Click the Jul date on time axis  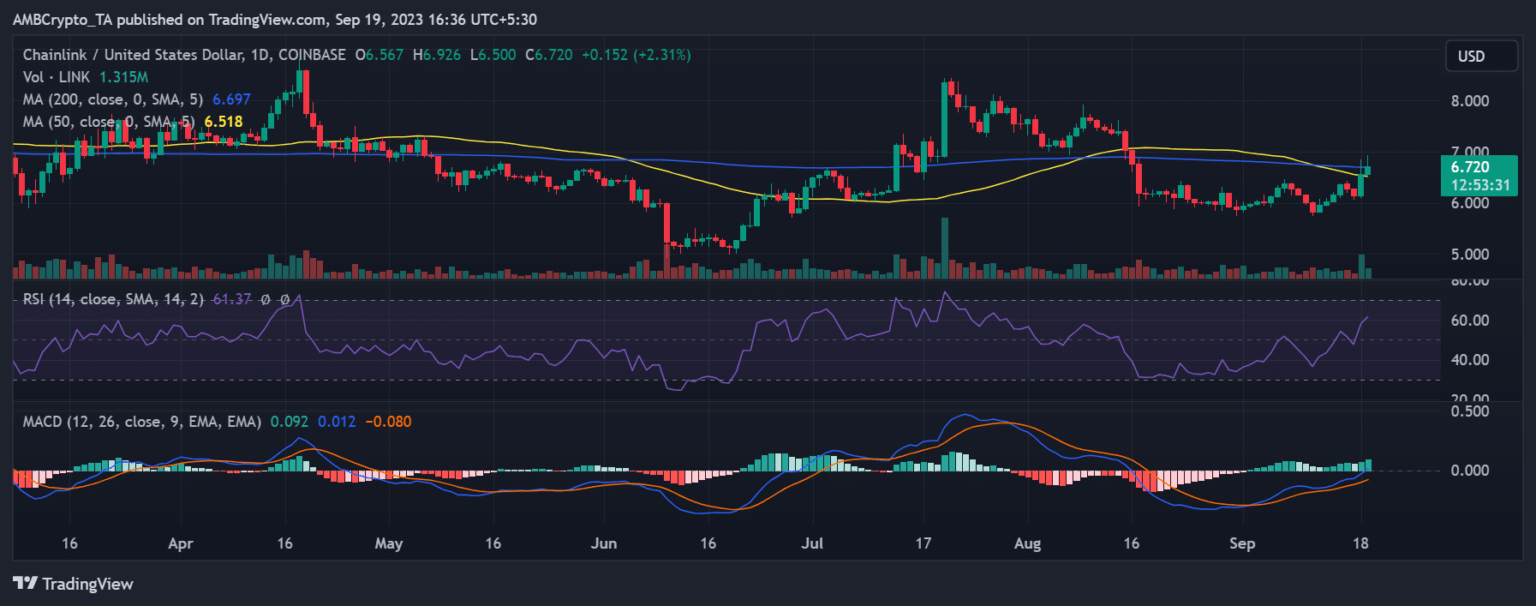pos(814,544)
